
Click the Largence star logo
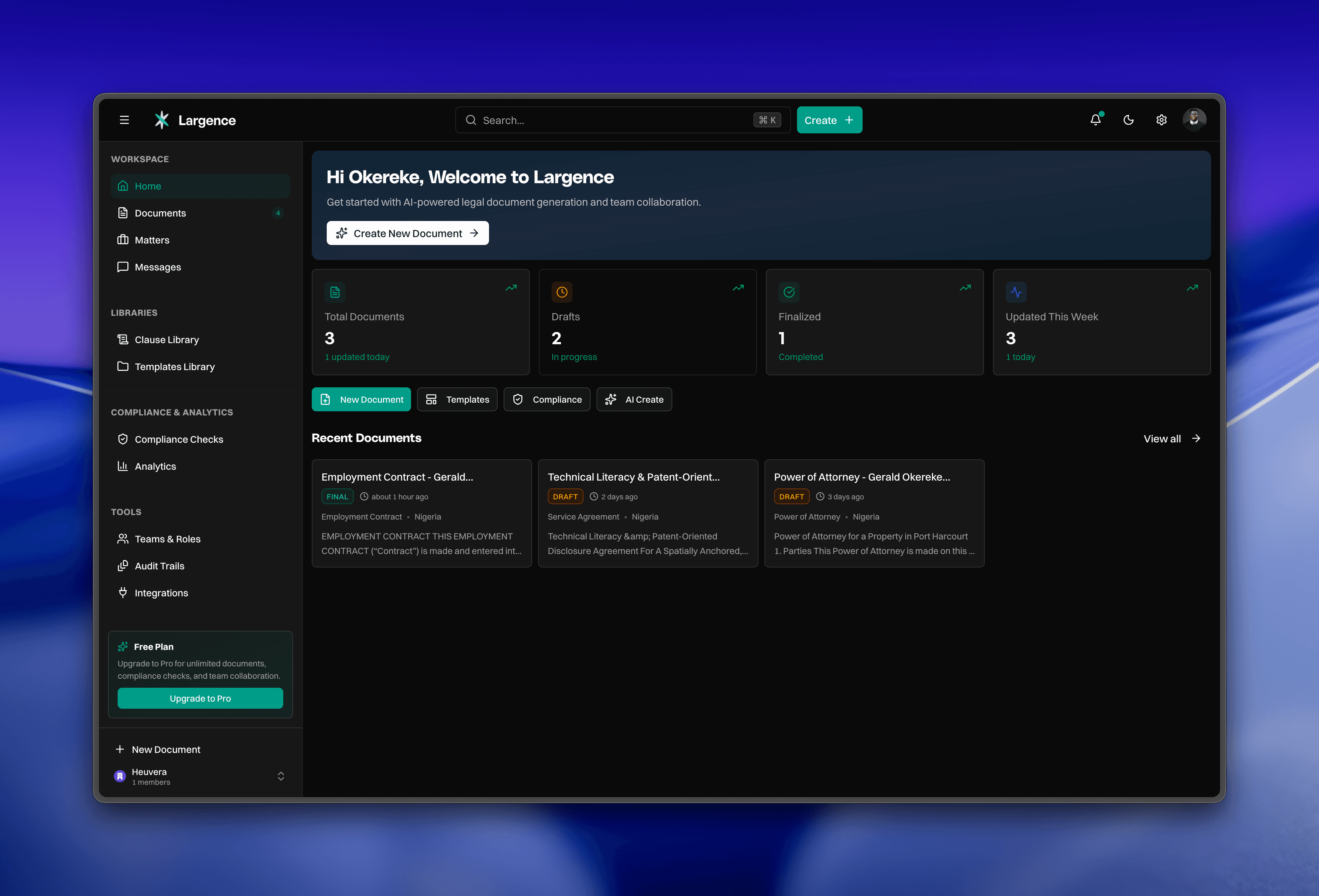[162, 120]
